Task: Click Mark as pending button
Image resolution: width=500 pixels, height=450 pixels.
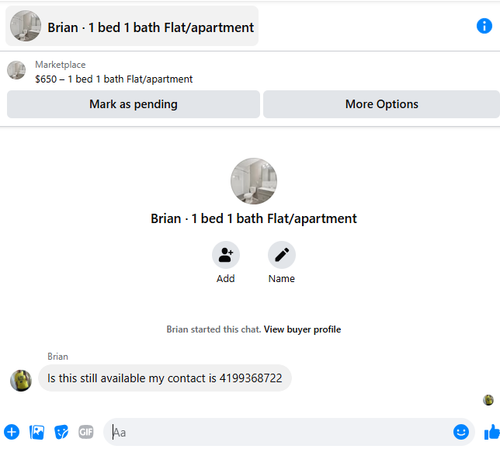Action: point(133,104)
